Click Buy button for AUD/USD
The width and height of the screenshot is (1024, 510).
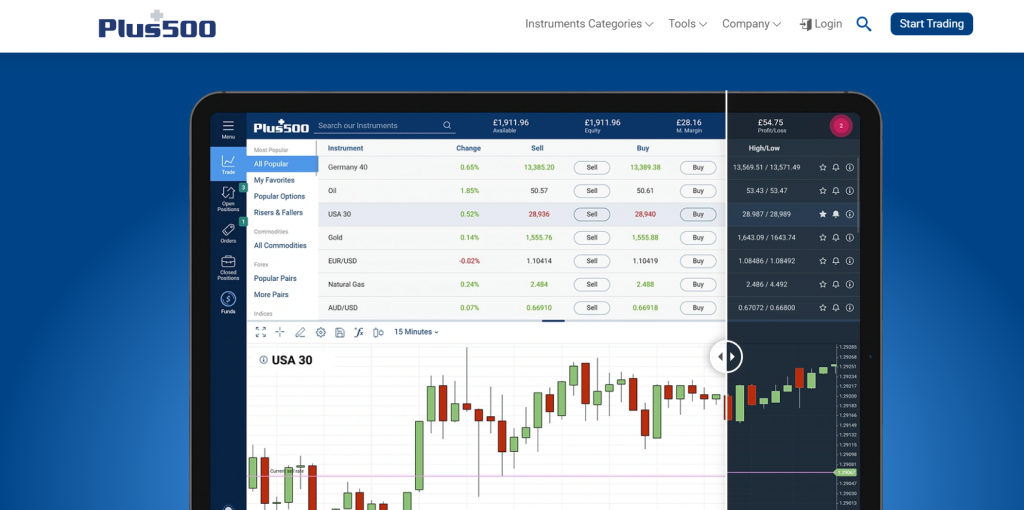[x=698, y=308]
